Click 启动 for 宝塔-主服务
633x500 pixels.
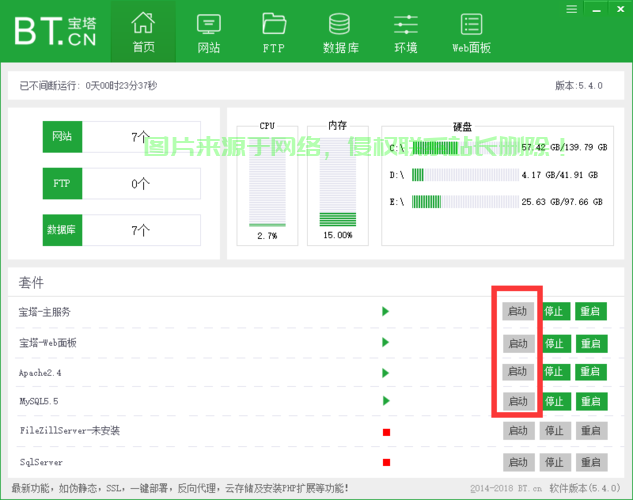(518, 311)
